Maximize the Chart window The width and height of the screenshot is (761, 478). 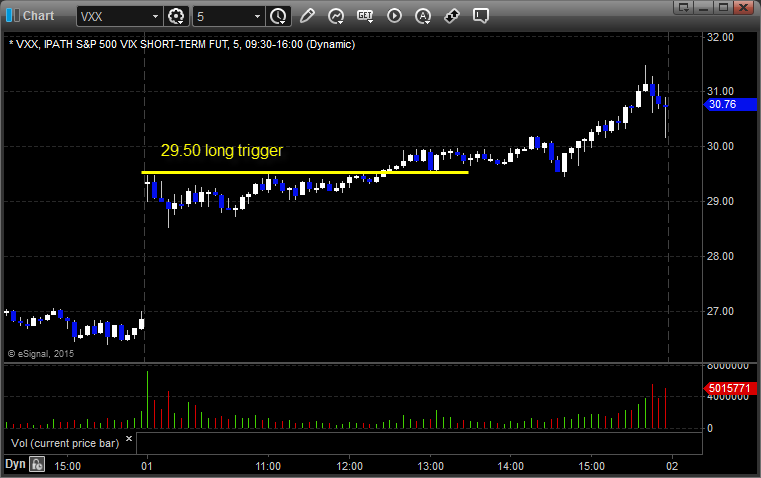coord(723,7)
